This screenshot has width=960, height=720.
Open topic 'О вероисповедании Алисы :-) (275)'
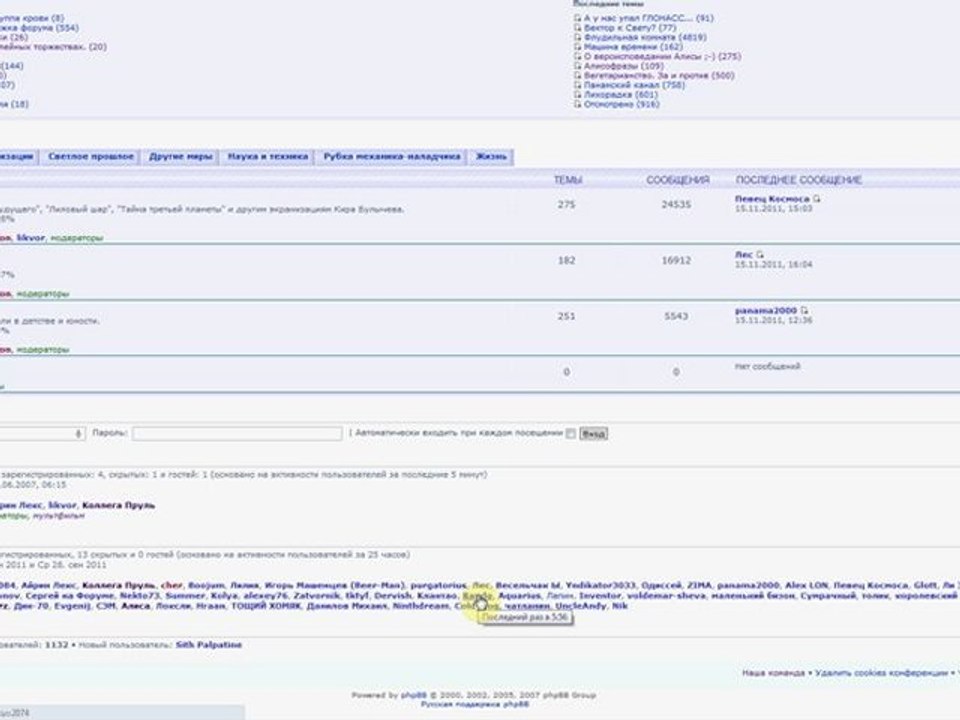coord(662,56)
